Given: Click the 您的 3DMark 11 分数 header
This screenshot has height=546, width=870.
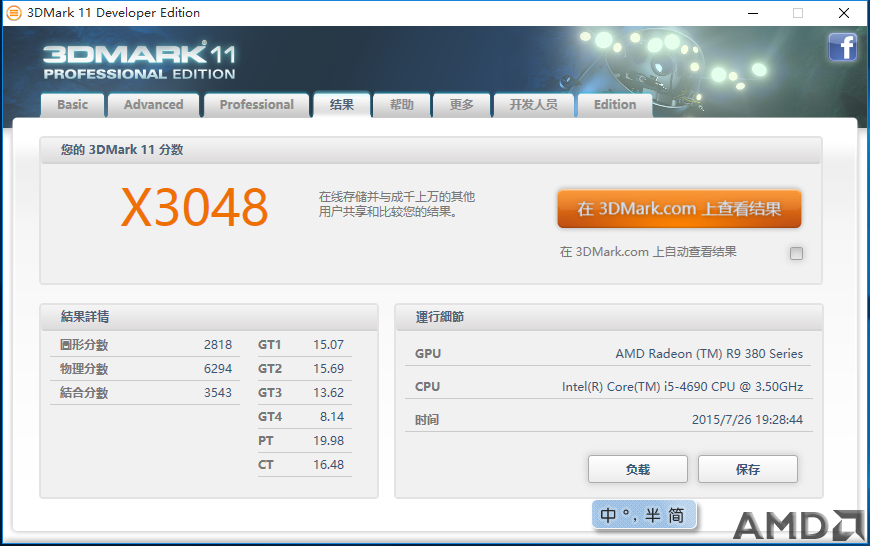Looking at the screenshot, I should (x=431, y=150).
